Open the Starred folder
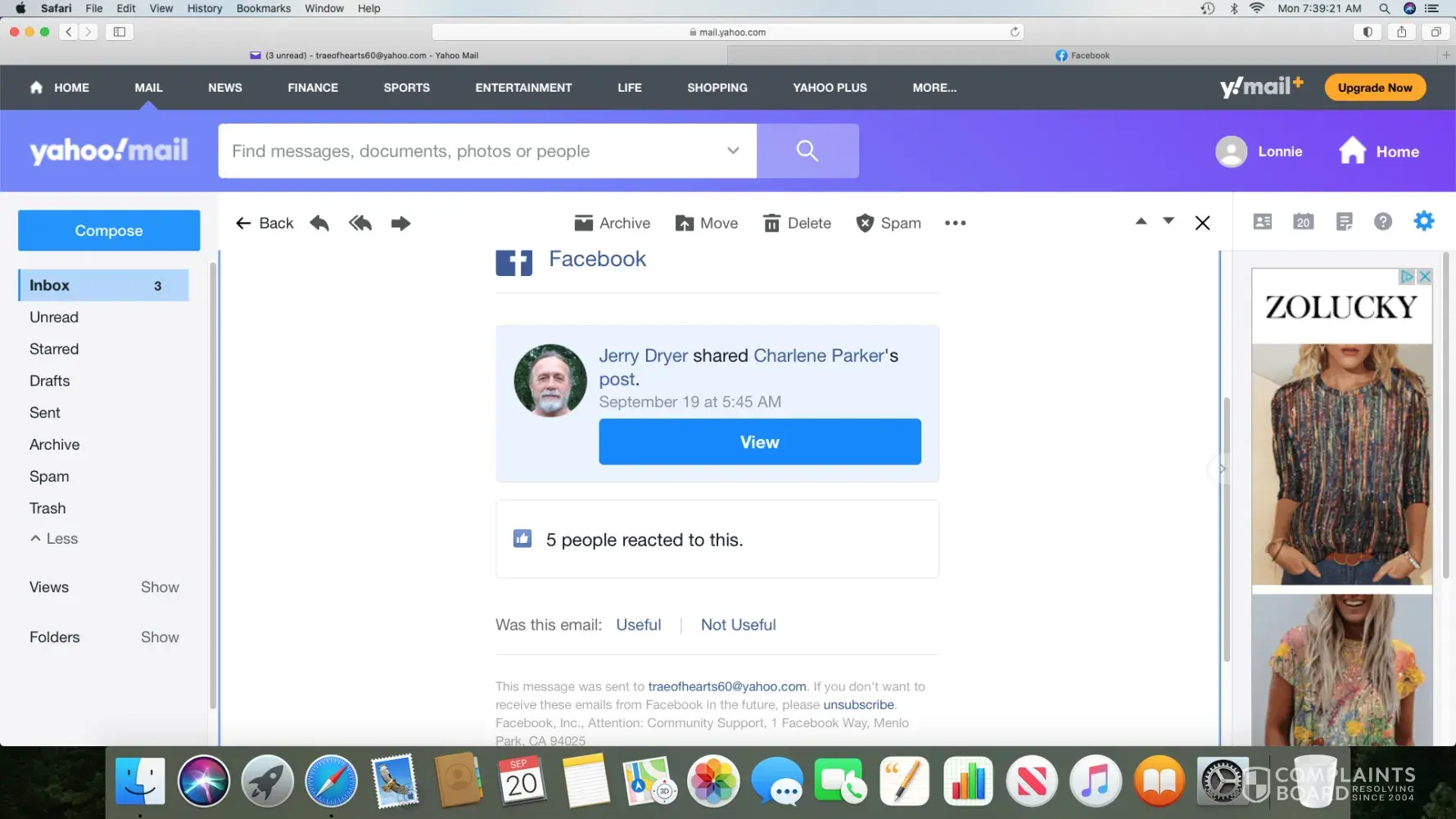Image resolution: width=1456 pixels, height=819 pixels. click(54, 349)
